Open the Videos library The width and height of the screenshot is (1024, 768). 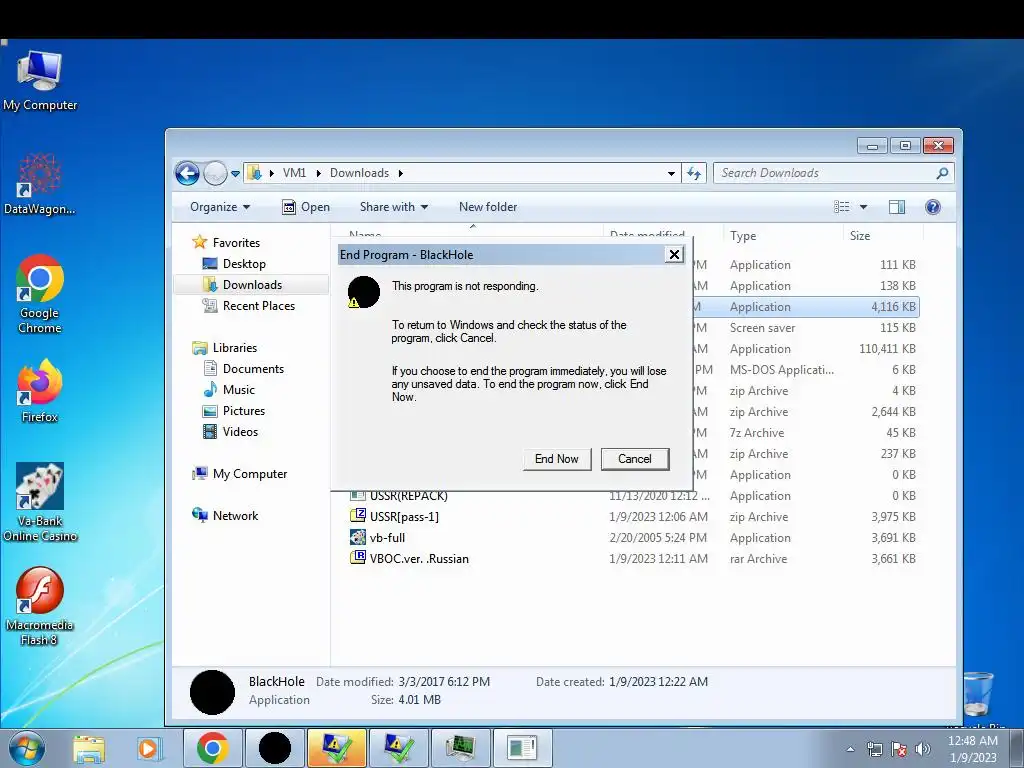231,432
